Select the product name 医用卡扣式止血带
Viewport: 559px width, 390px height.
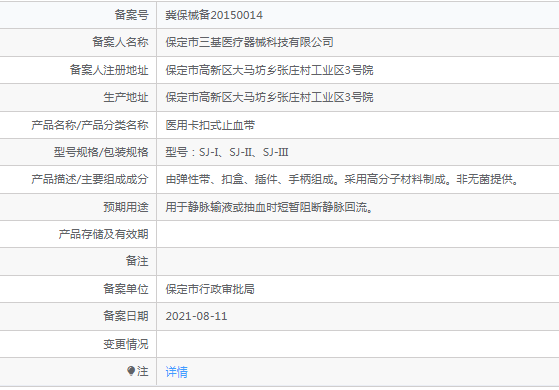210,125
